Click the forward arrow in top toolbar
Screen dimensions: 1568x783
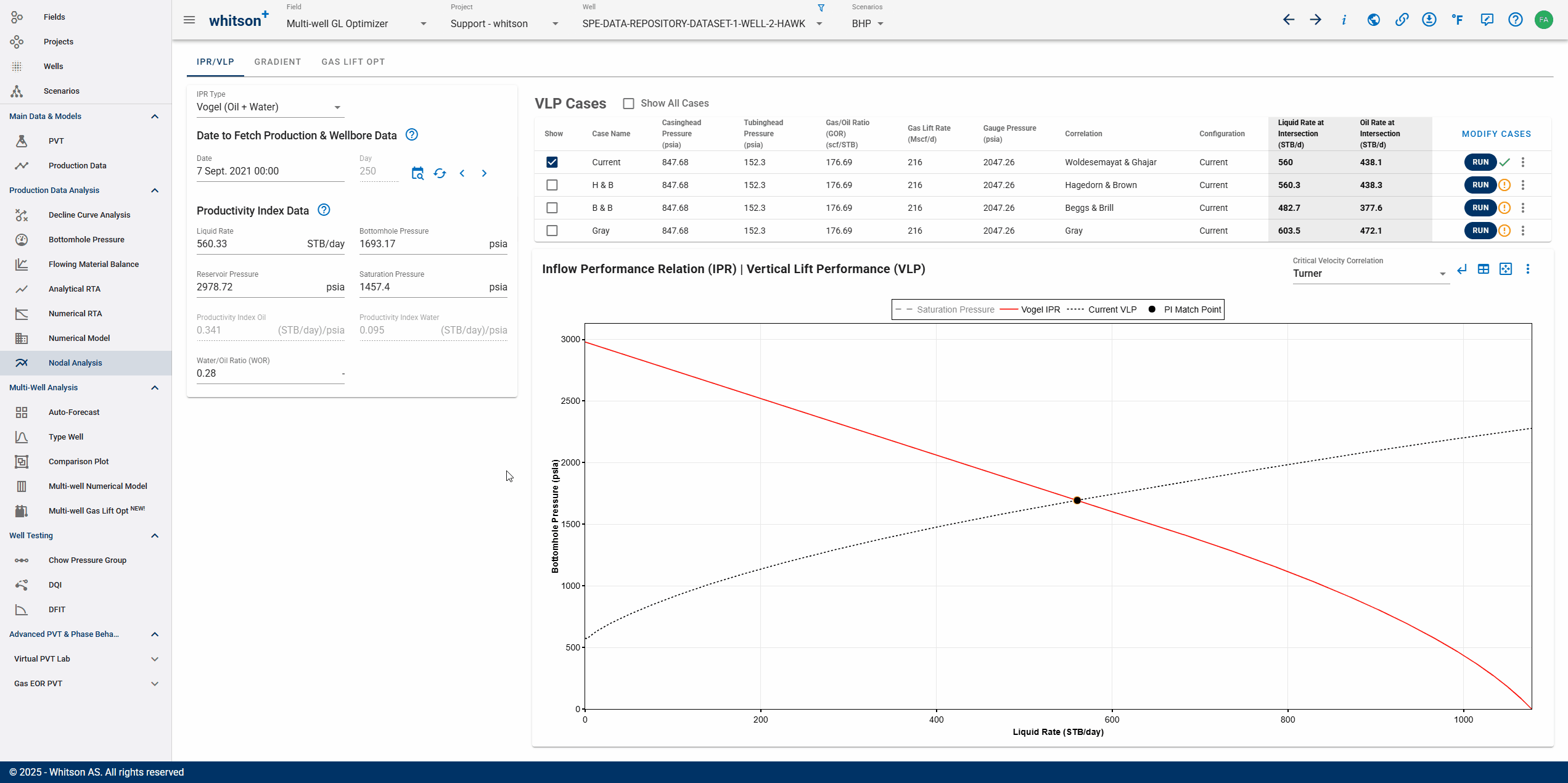[1316, 20]
